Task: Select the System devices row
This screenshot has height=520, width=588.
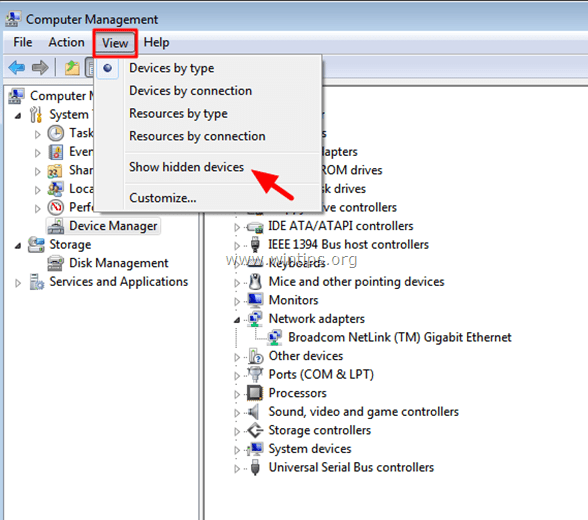Action: (x=310, y=449)
